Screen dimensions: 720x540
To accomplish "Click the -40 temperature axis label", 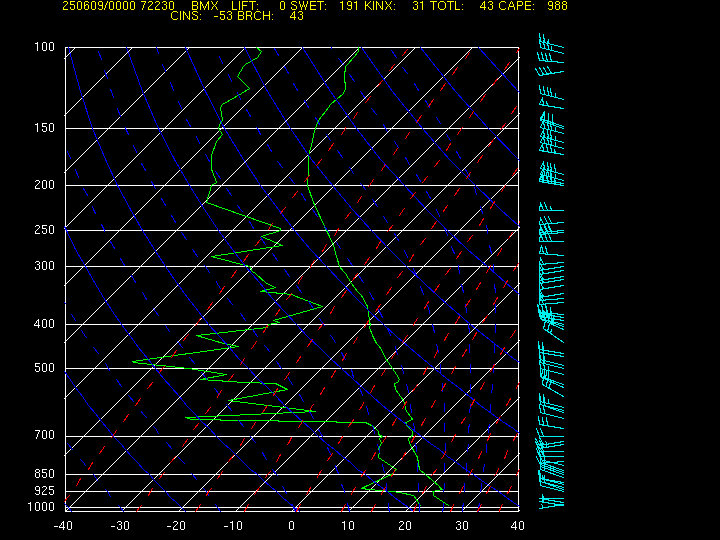I will pyautogui.click(x=63, y=526).
